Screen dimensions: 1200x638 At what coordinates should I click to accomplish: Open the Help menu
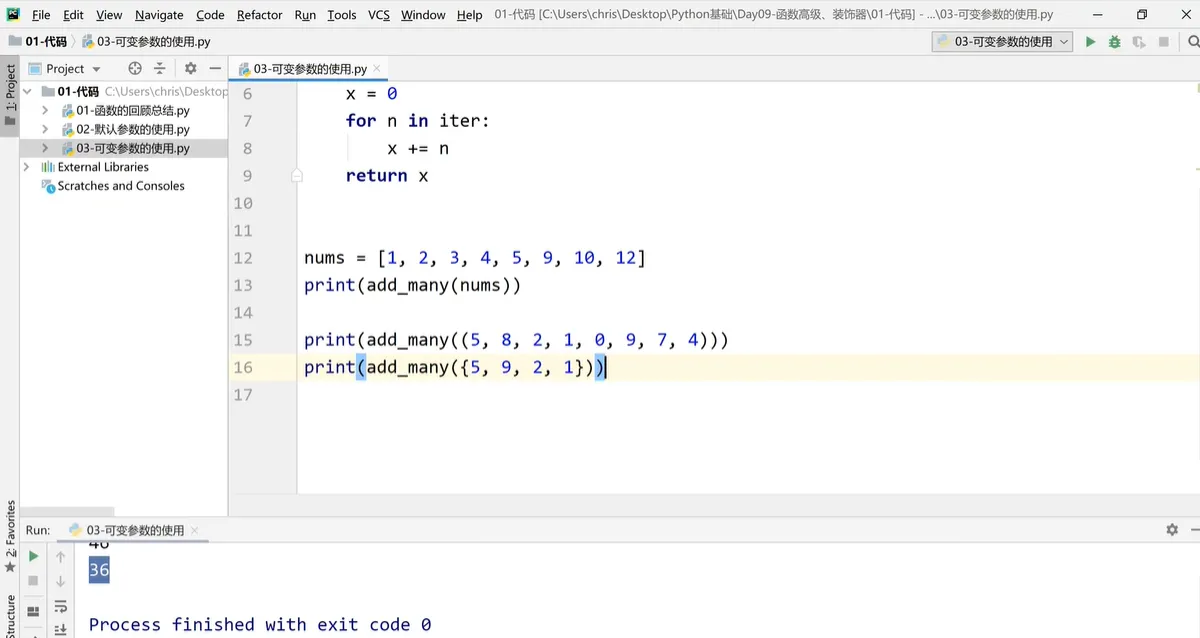coord(469,15)
